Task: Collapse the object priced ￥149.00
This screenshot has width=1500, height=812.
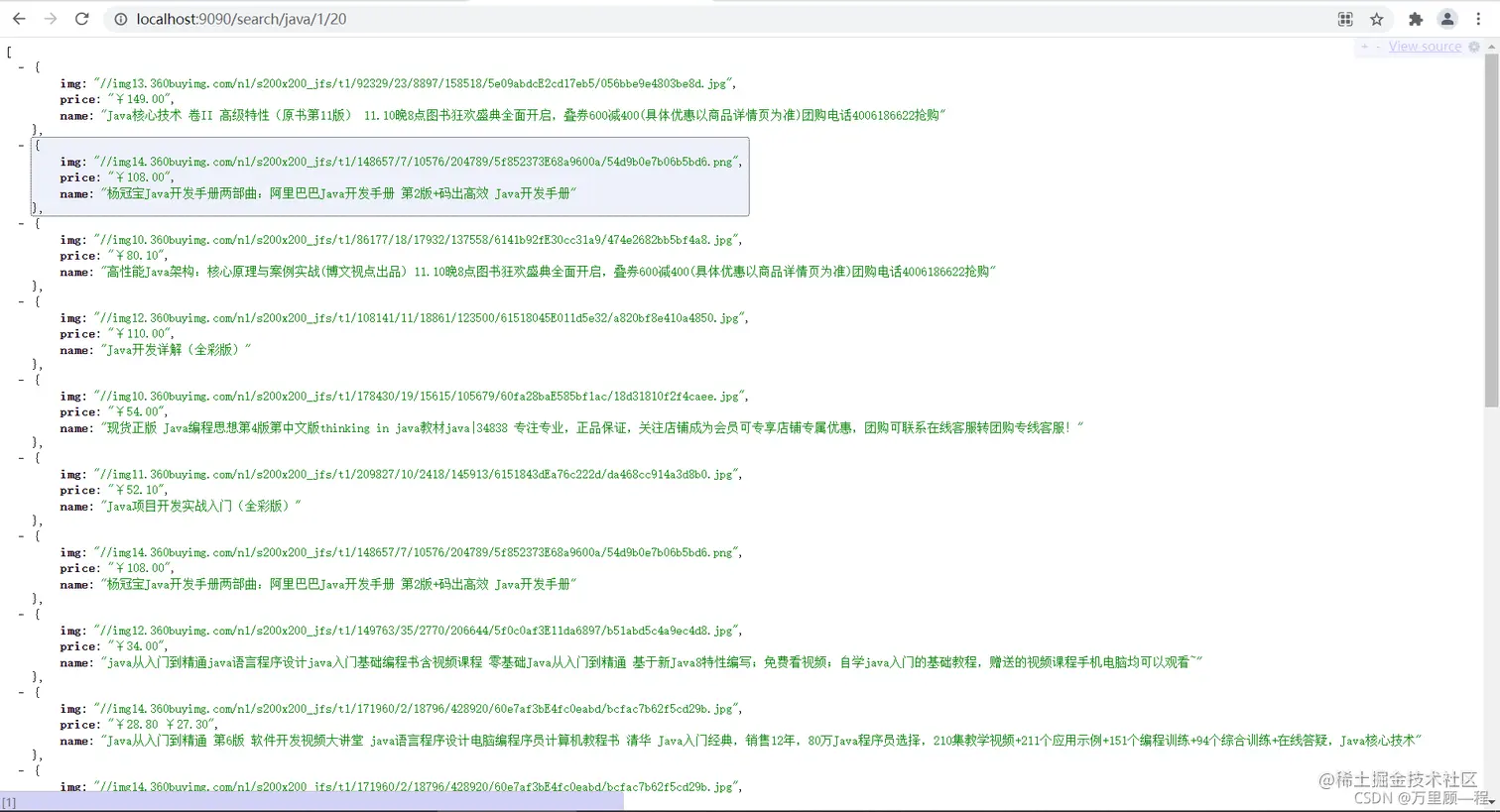Action: point(21,67)
